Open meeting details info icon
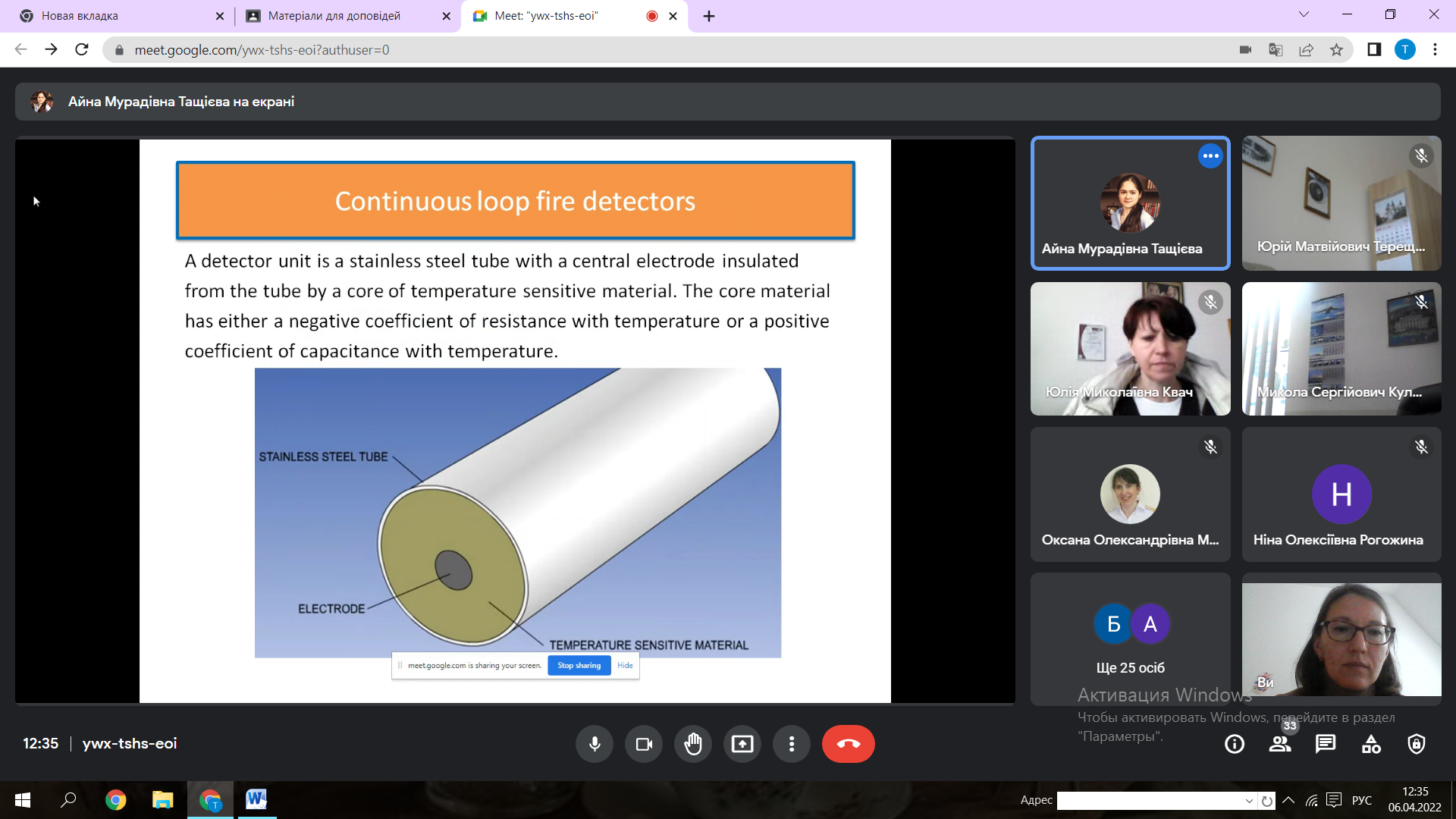 click(1235, 745)
